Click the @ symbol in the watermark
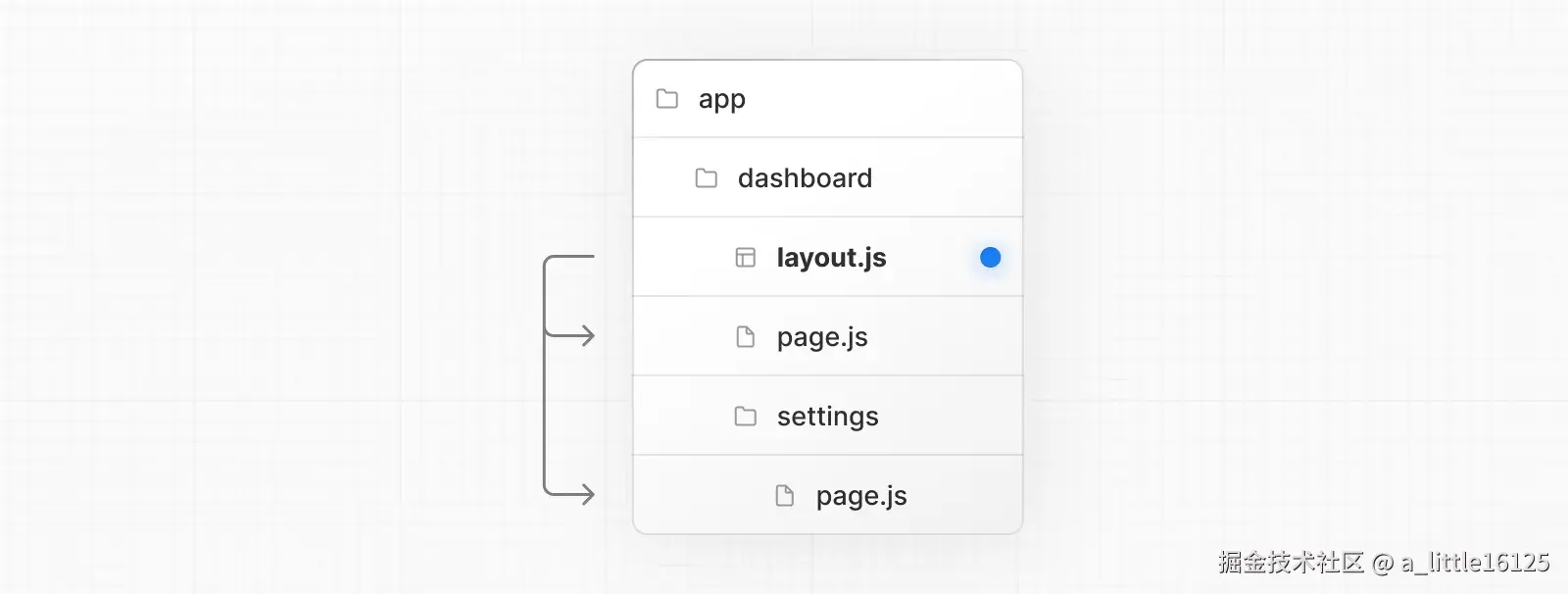The height and width of the screenshot is (594, 1568). point(1383,563)
